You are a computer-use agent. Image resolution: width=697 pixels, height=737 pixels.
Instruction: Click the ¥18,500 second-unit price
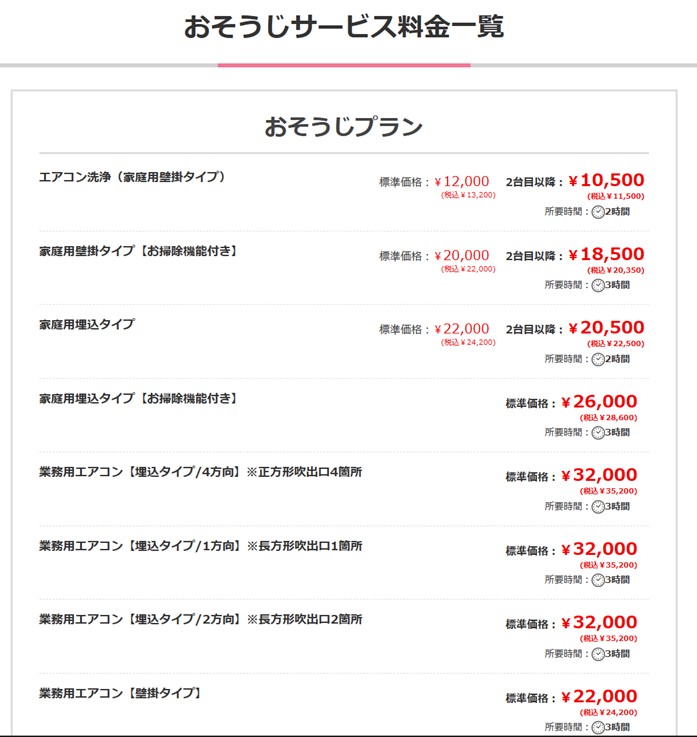[x=607, y=255]
